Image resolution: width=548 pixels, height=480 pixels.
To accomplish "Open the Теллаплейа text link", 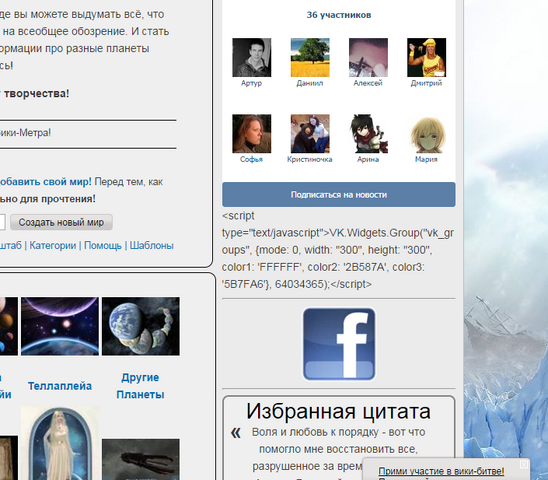I will [x=60, y=386].
